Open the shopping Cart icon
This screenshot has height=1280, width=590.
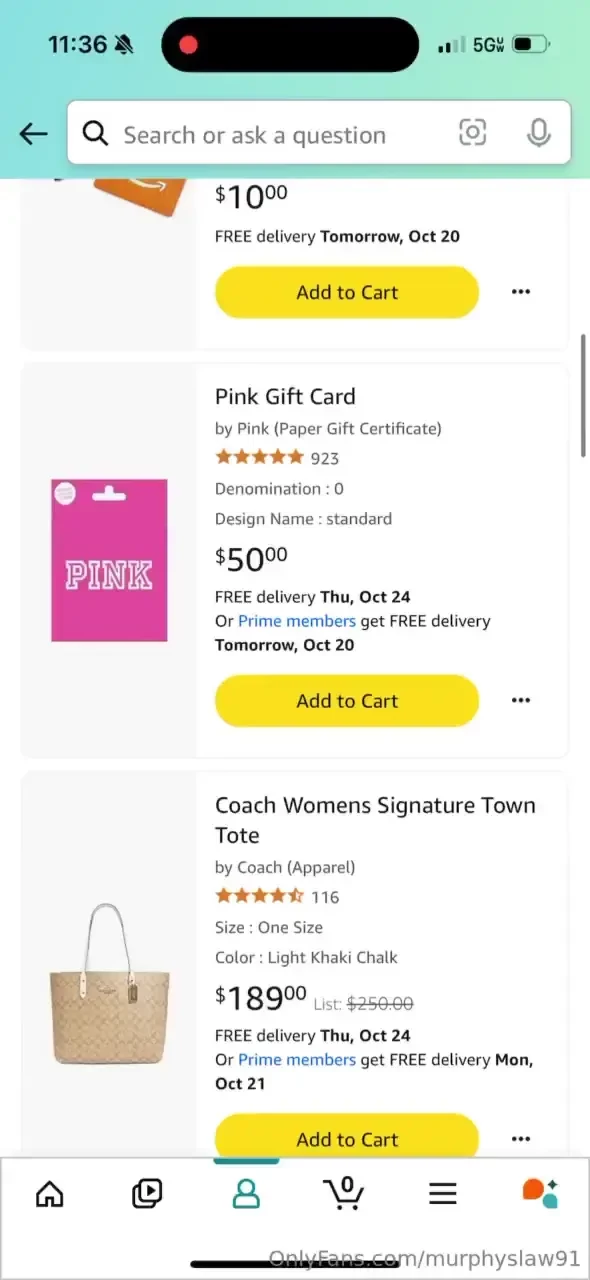[344, 1192]
